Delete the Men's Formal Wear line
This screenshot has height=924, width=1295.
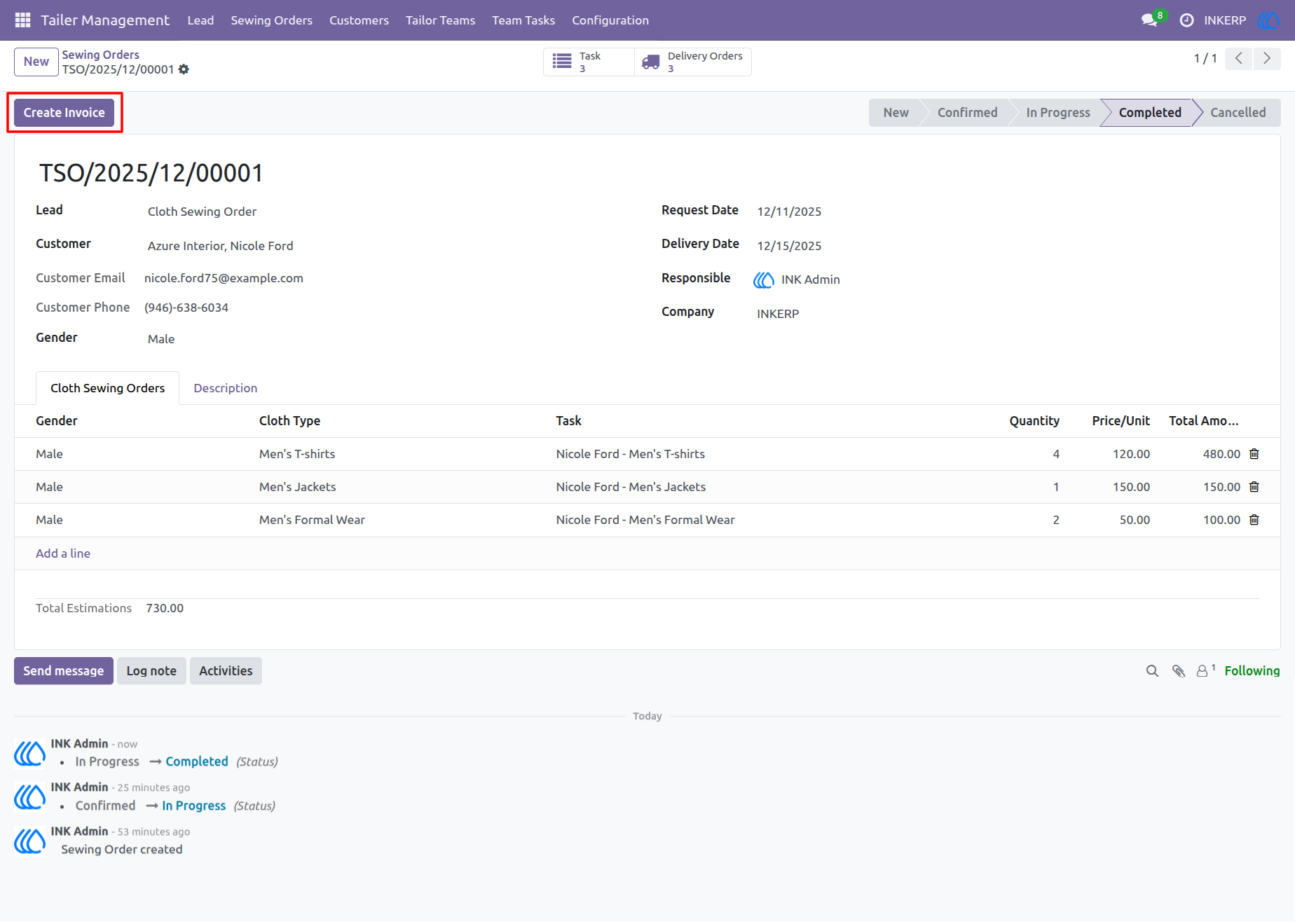click(x=1254, y=520)
